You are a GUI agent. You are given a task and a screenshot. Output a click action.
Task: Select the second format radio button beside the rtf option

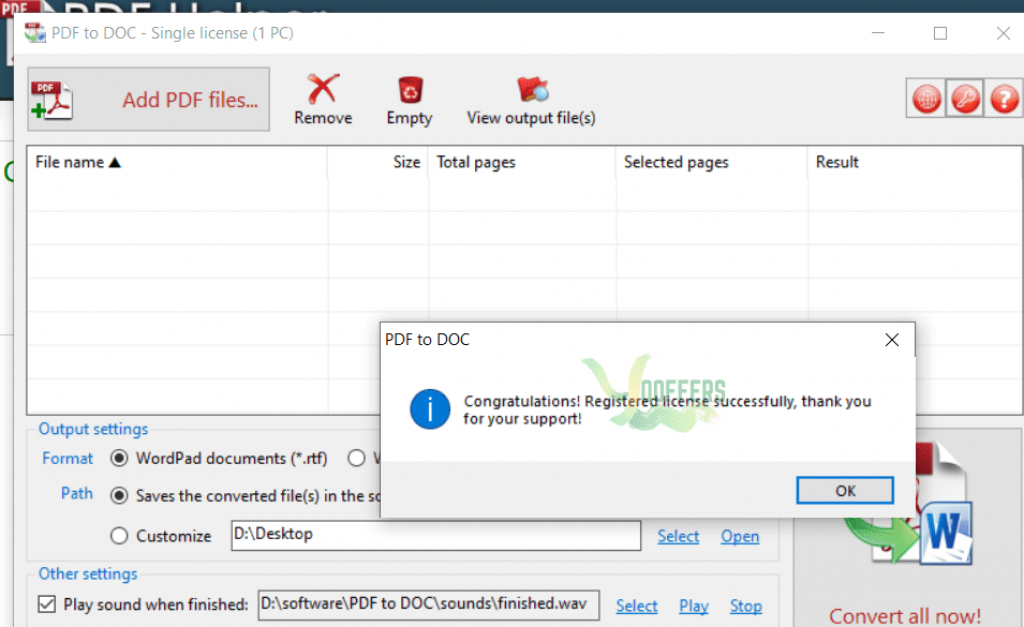[x=357, y=458]
